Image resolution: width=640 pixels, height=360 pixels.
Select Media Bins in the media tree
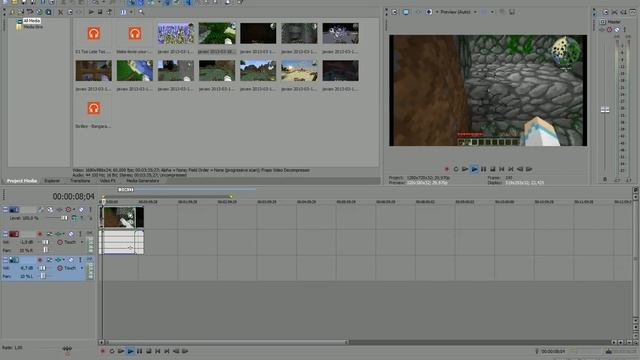click(33, 27)
